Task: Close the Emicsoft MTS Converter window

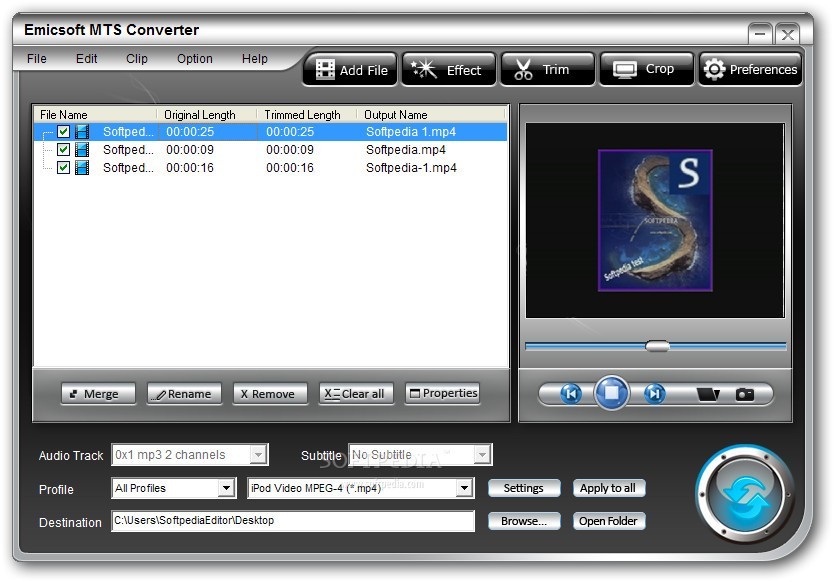Action: pyautogui.click(x=788, y=34)
